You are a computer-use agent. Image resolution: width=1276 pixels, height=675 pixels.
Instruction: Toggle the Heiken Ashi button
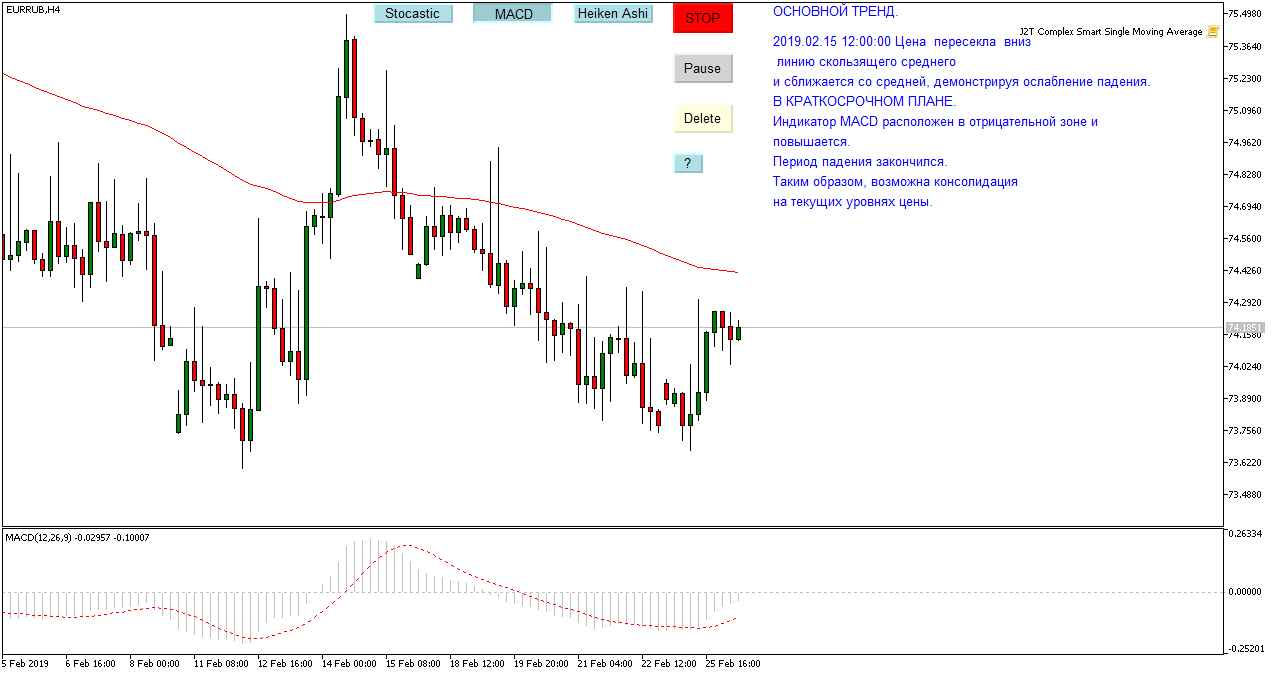[613, 14]
